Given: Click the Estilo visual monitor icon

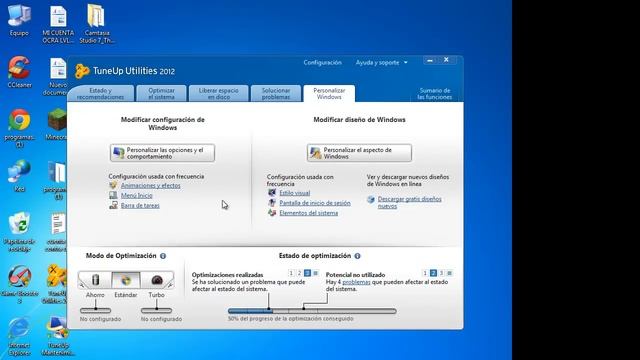Looking at the screenshot, I should 272,193.
